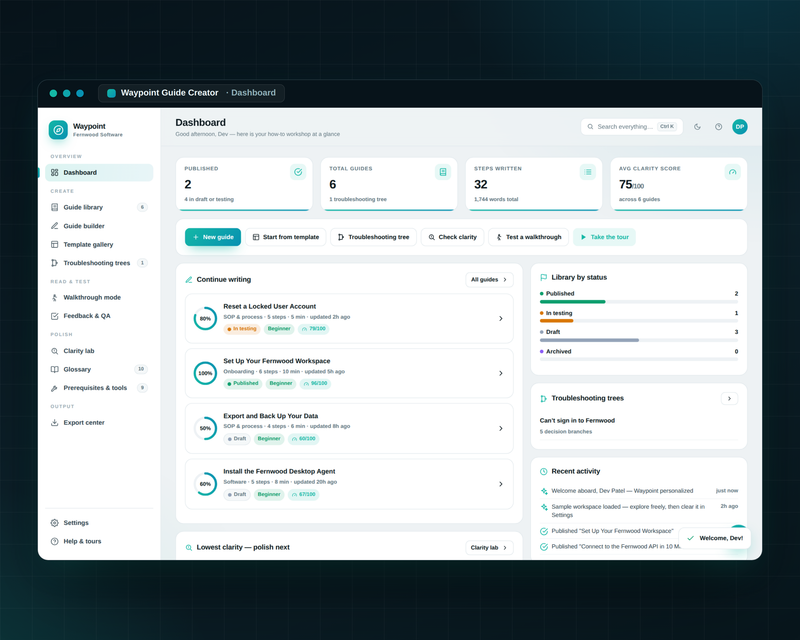Screen dimensions: 800x640
Task: Click the sparkle icon next to Welcome aboard activity
Action: coord(544,491)
